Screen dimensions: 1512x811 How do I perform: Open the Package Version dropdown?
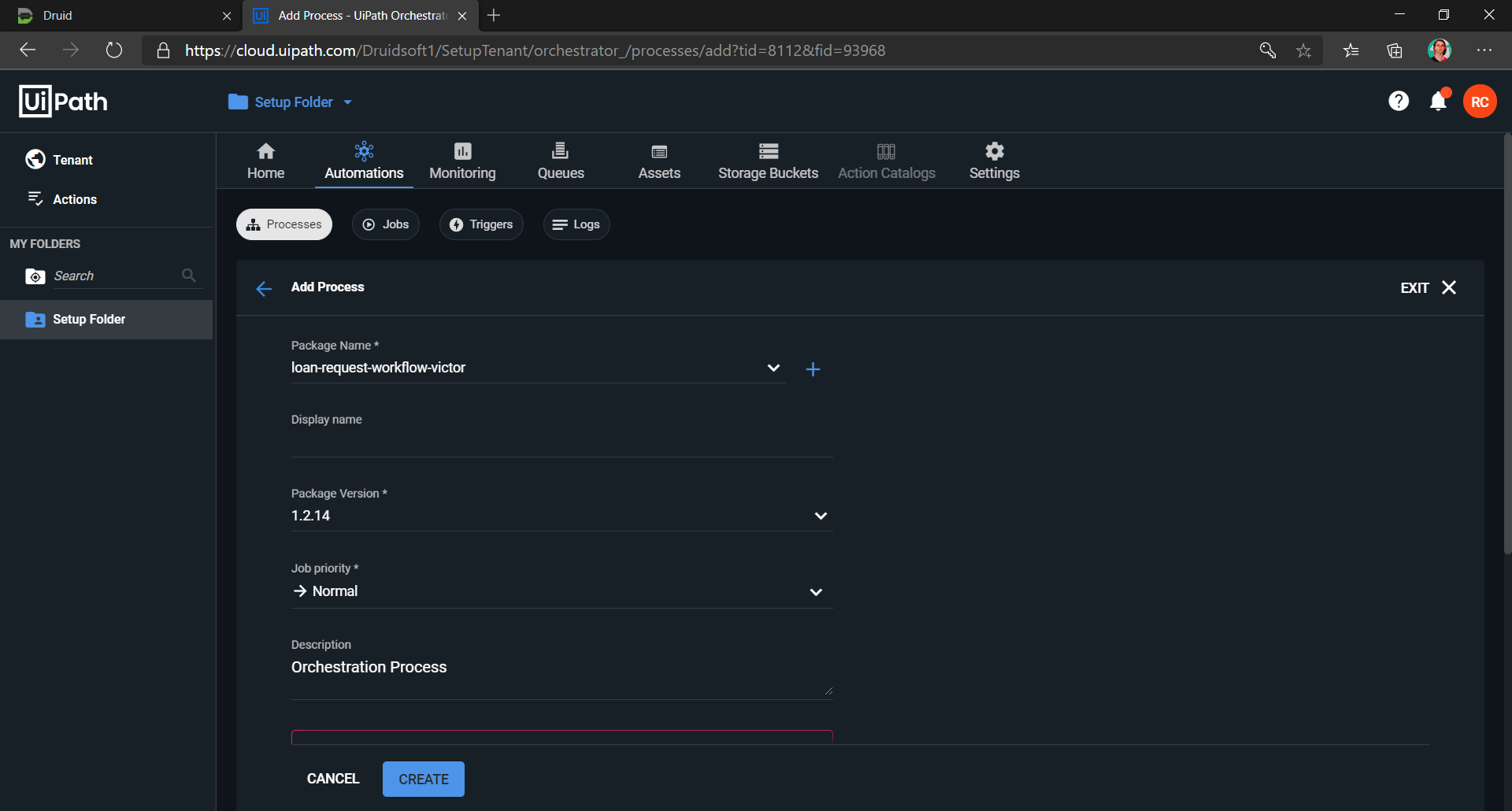click(821, 516)
